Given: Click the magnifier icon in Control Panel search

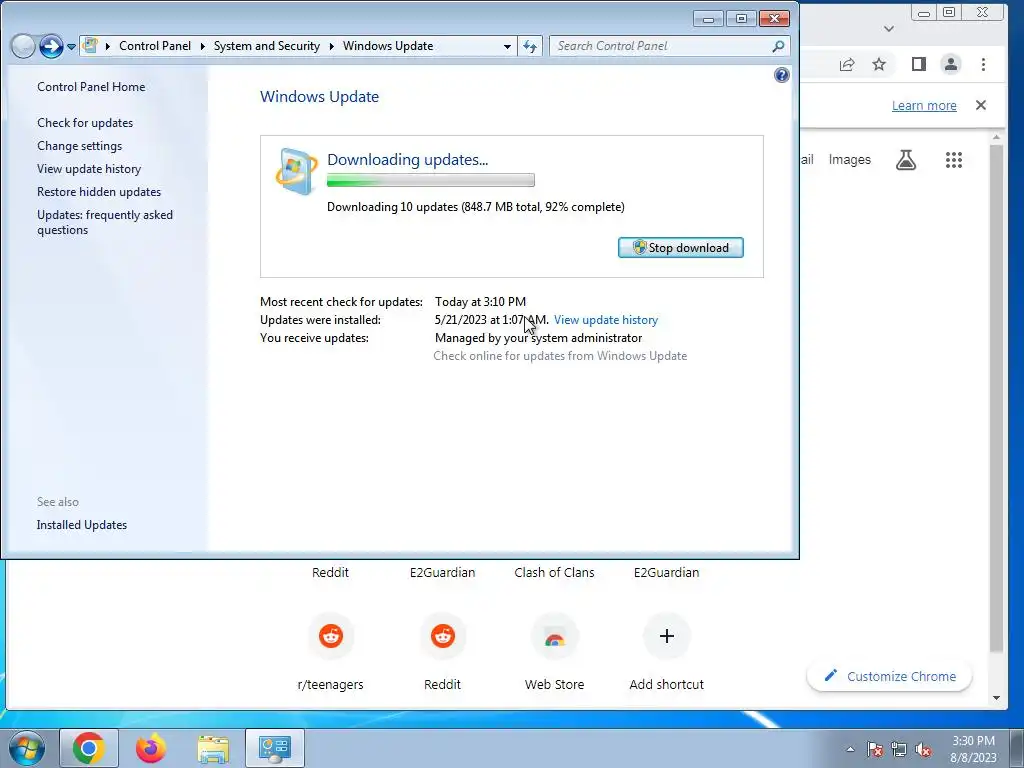Looking at the screenshot, I should (778, 46).
